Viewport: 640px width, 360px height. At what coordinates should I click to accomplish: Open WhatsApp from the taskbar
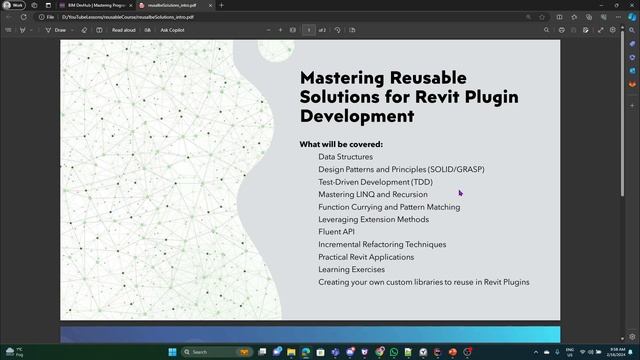(394, 352)
